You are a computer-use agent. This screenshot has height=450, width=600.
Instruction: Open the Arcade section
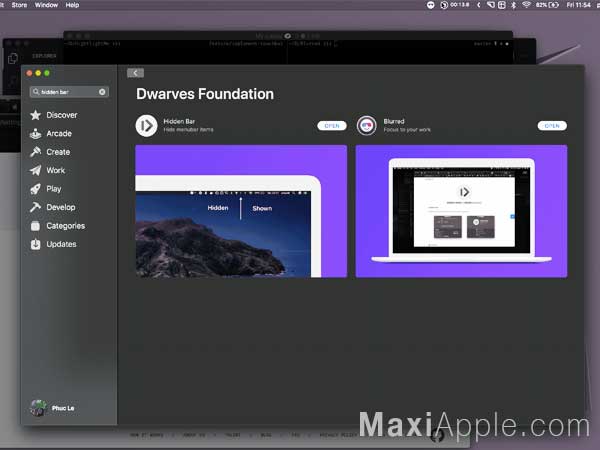[59, 134]
